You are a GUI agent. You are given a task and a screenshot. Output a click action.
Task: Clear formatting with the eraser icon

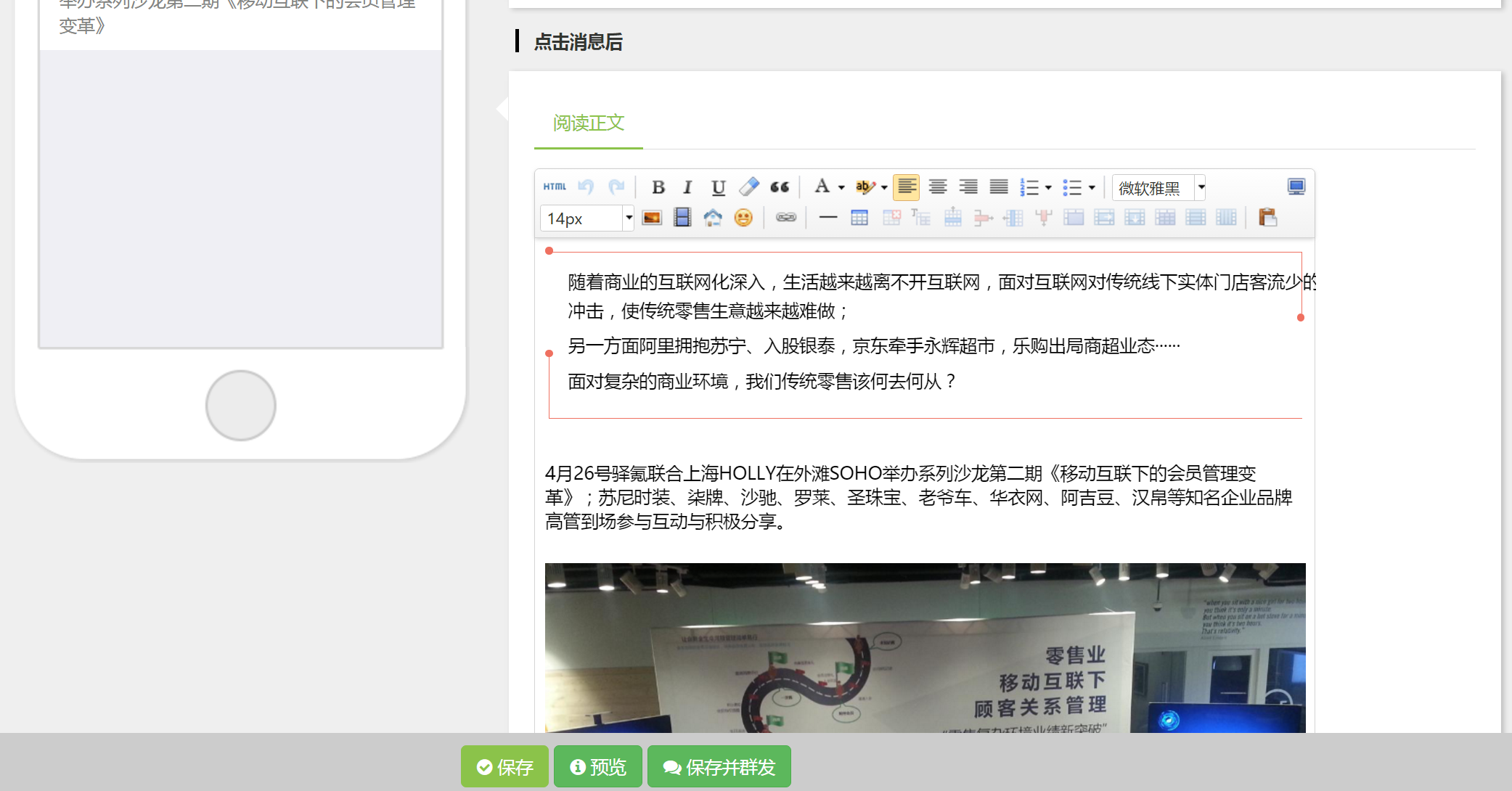748,187
